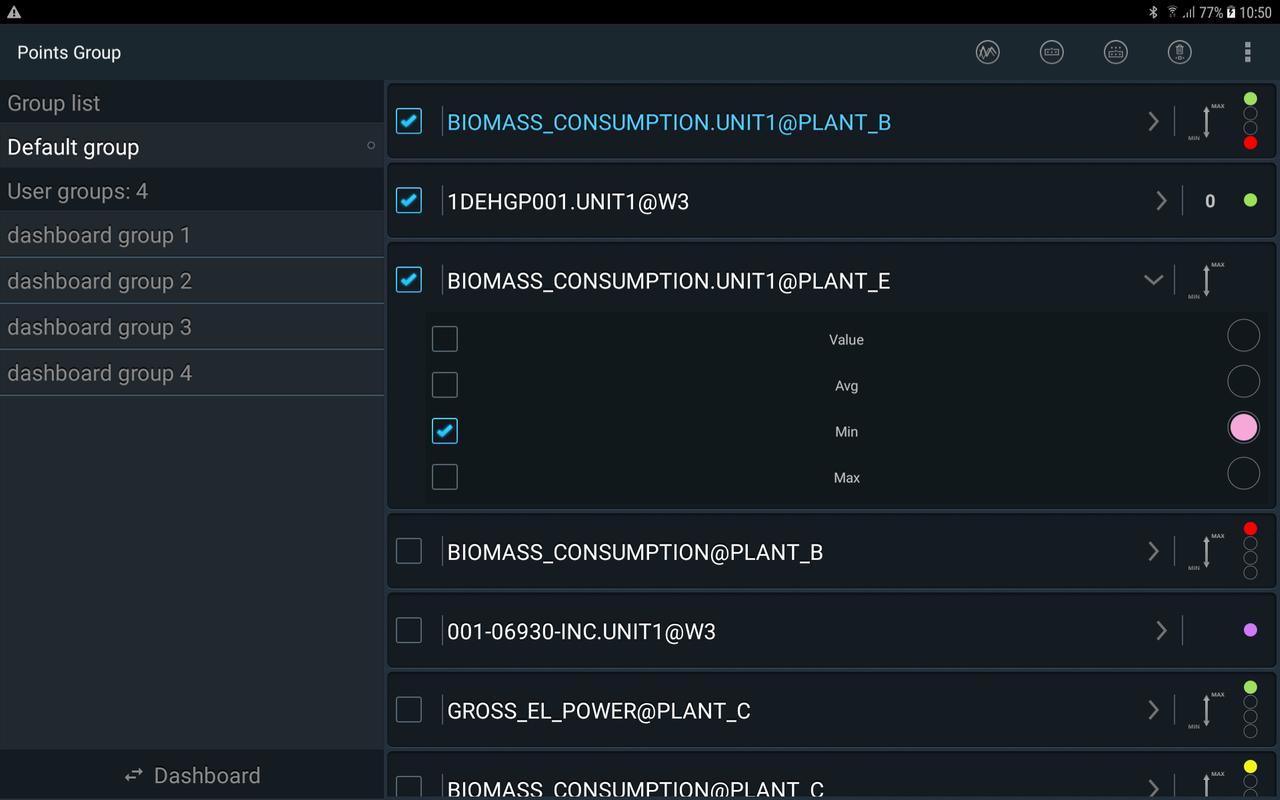Open dashboard group 1
The height and width of the screenshot is (800, 1280).
pyautogui.click(x=192, y=235)
